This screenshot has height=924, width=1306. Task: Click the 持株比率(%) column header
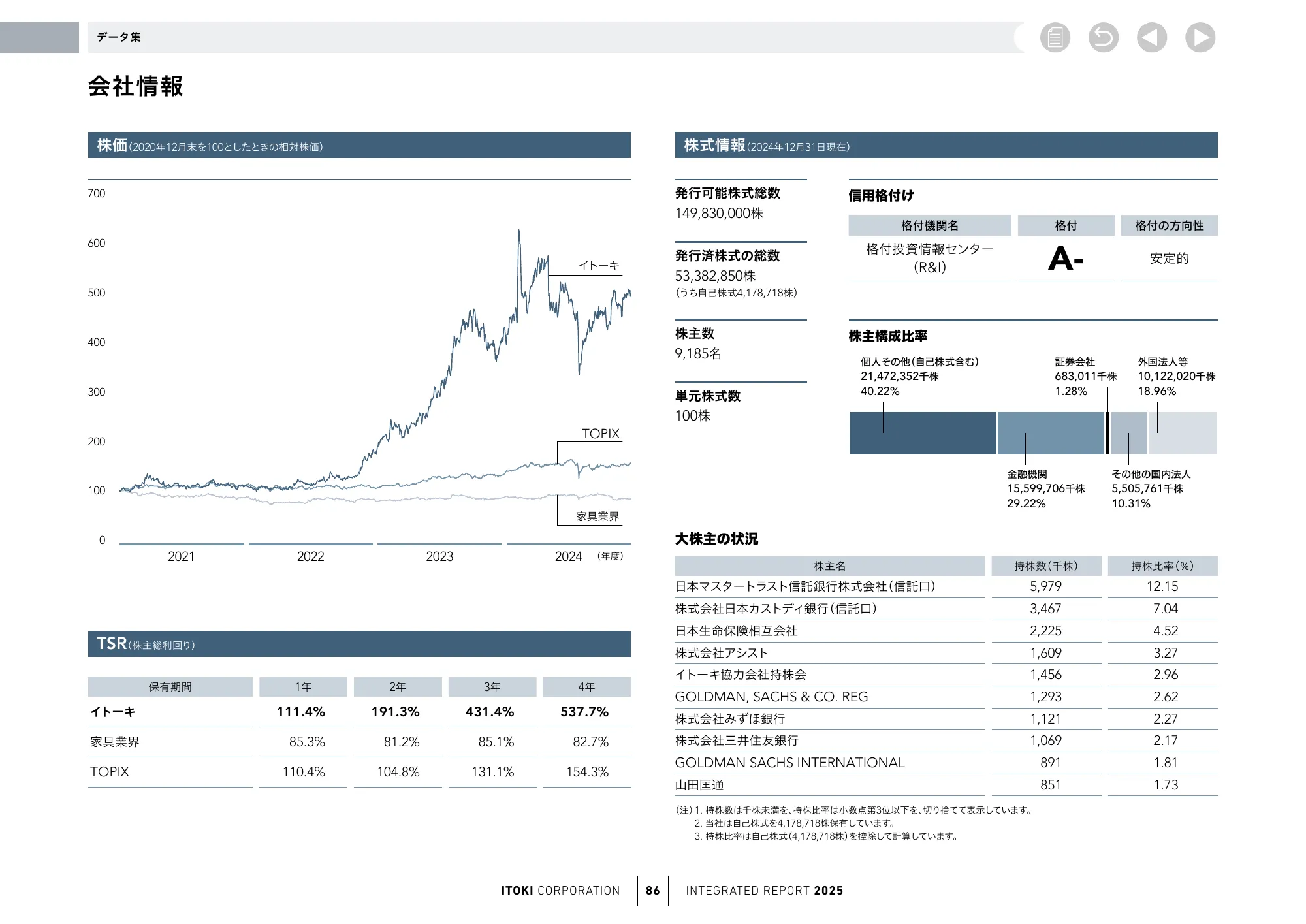[1162, 566]
